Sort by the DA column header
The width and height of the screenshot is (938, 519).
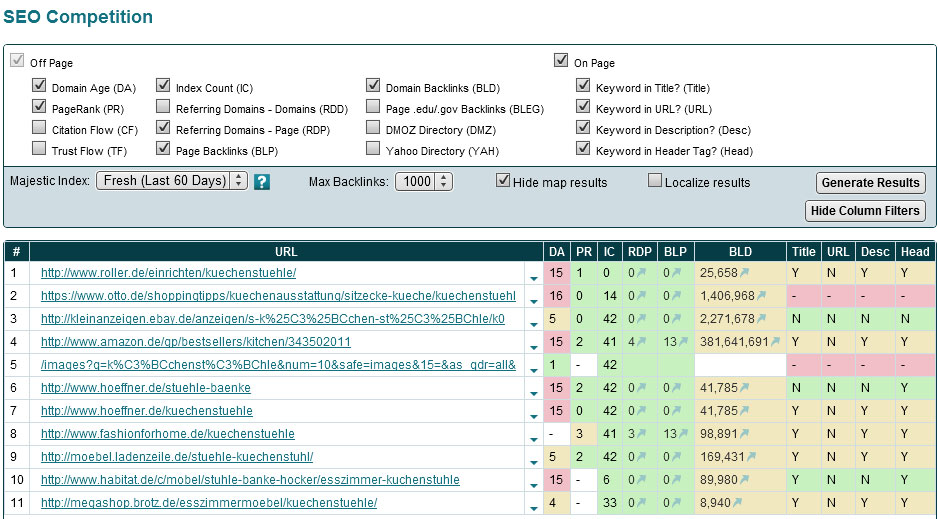click(556, 252)
